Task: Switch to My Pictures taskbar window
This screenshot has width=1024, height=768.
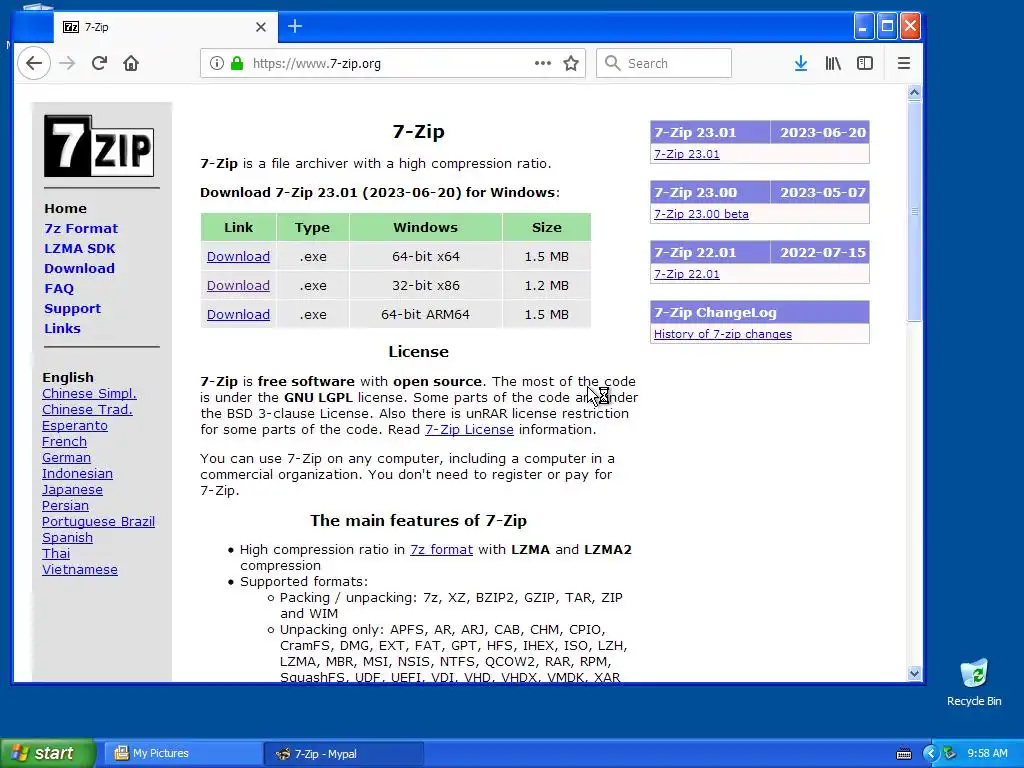Action: [x=183, y=754]
